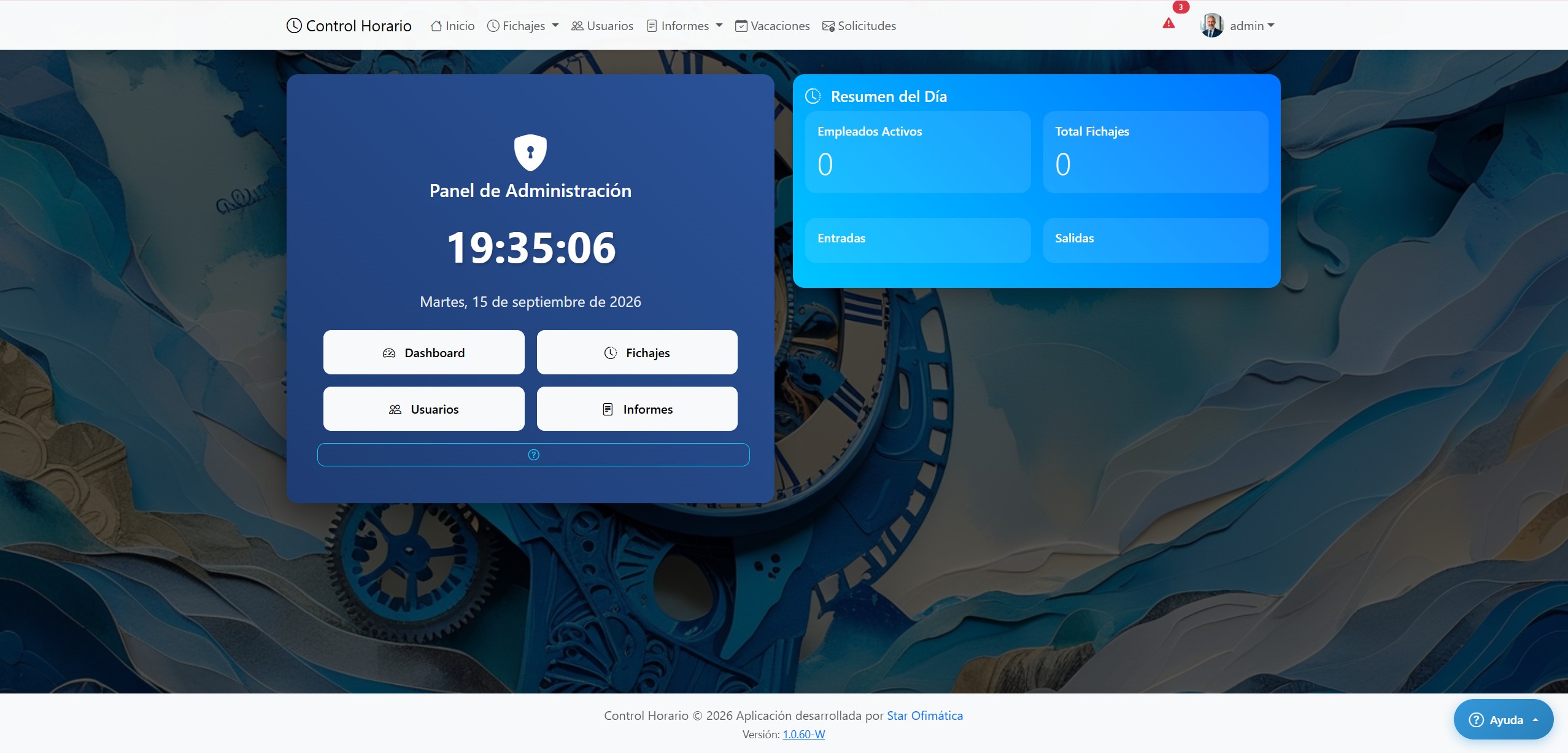The image size is (1568, 753).
Task: Click the Dashboard button
Action: [x=424, y=352]
